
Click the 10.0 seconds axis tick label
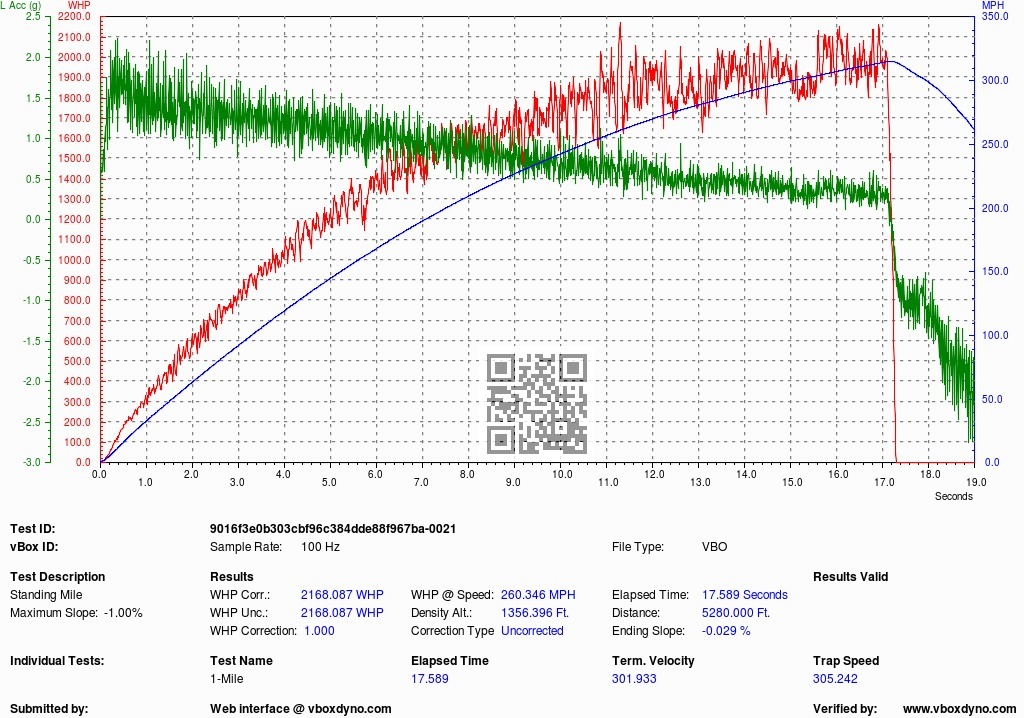point(562,474)
